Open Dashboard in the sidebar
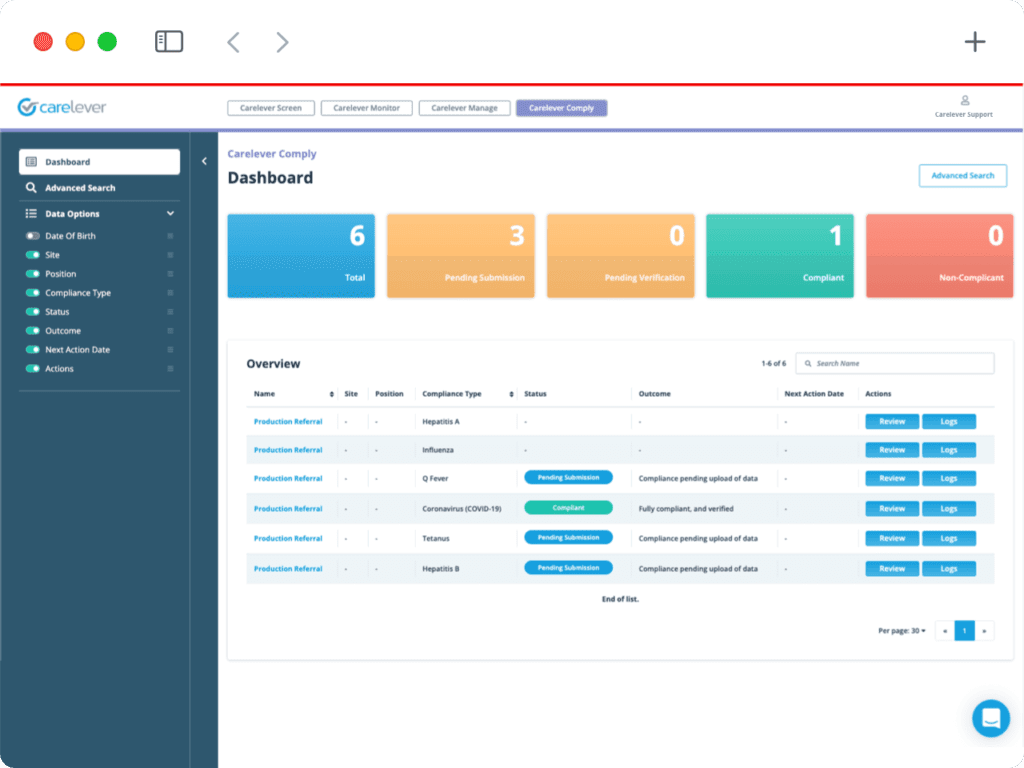This screenshot has height=768, width=1024. pos(99,162)
